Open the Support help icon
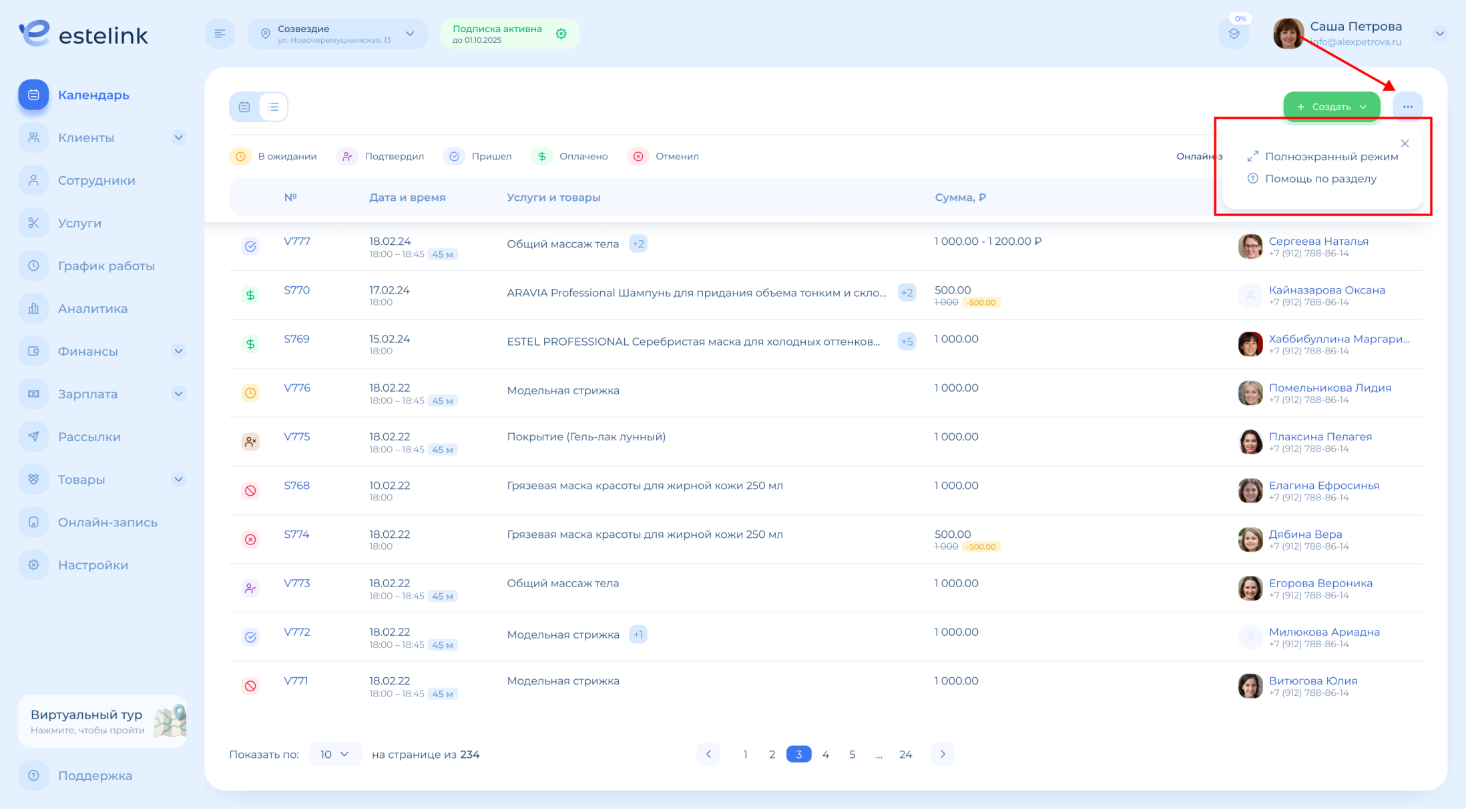This screenshot has height=812, width=1466. 33,775
